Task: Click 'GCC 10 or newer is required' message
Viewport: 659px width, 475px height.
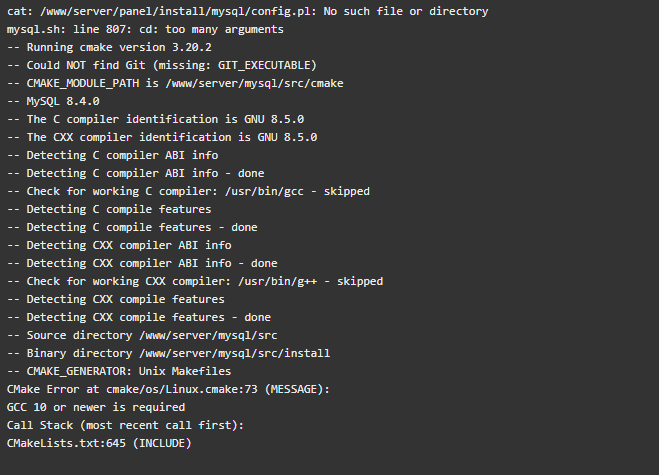Action: coord(96,407)
